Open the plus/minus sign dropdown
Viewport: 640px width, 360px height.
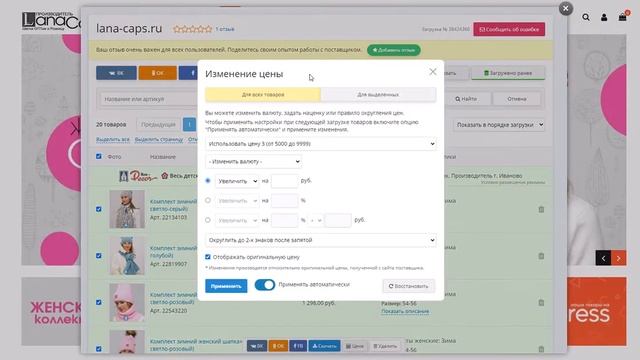pos(315,220)
